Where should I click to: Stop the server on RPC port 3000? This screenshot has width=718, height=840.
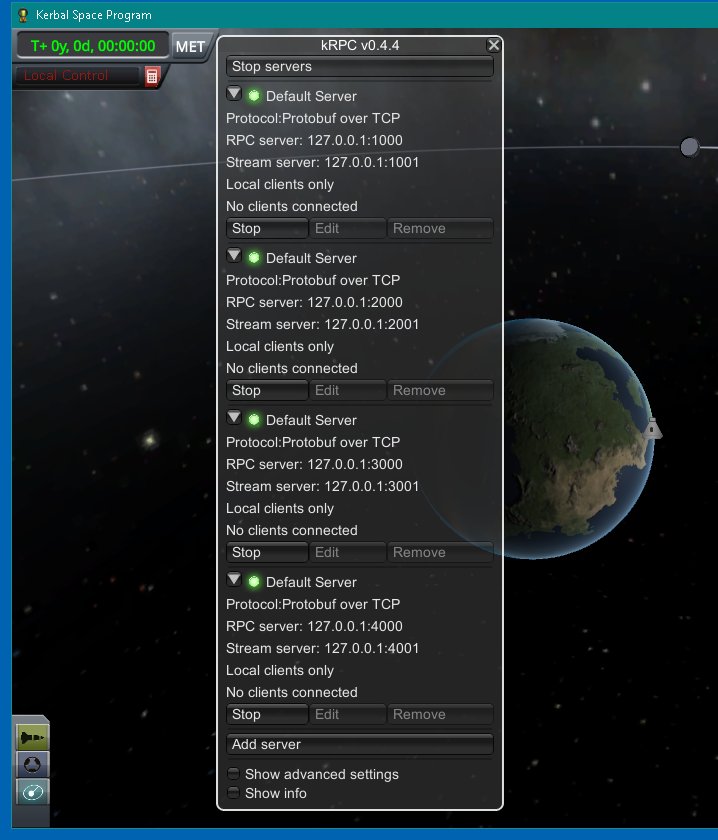coord(266,552)
